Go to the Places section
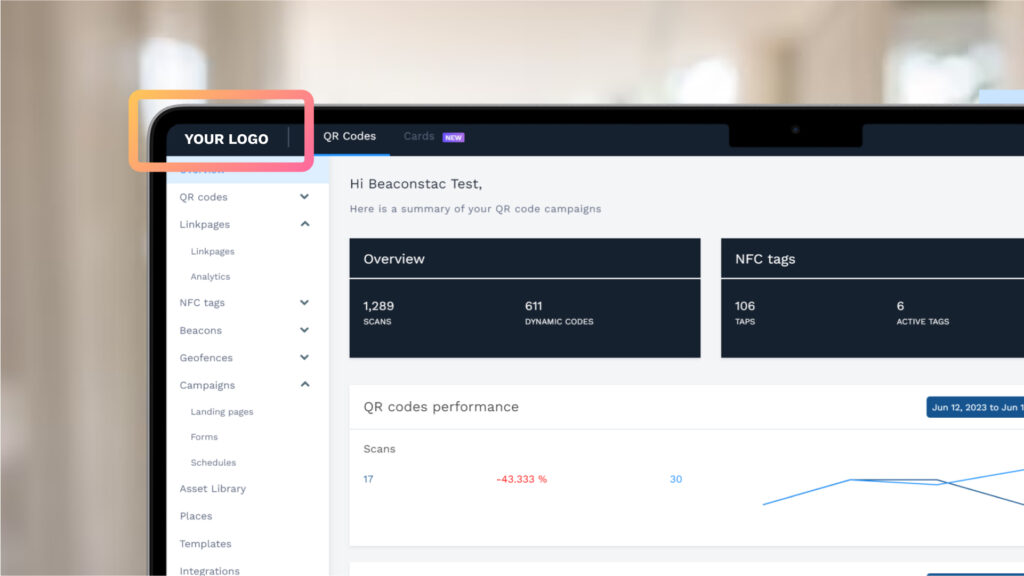1024x576 pixels. pos(195,516)
